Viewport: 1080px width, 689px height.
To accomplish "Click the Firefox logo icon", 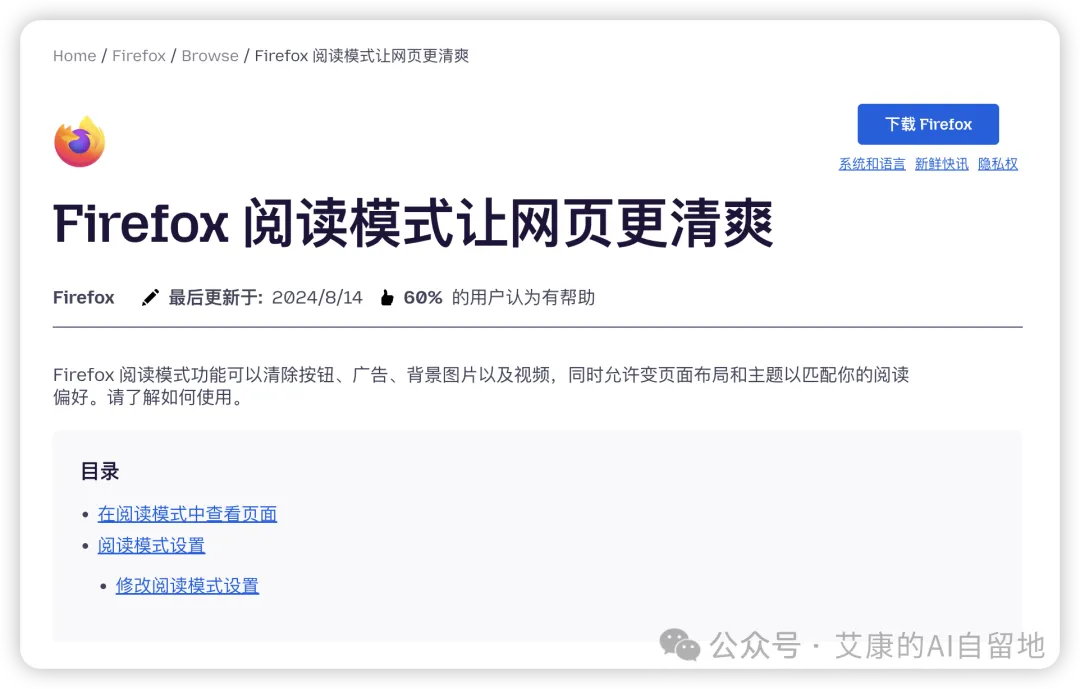I will point(80,141).
